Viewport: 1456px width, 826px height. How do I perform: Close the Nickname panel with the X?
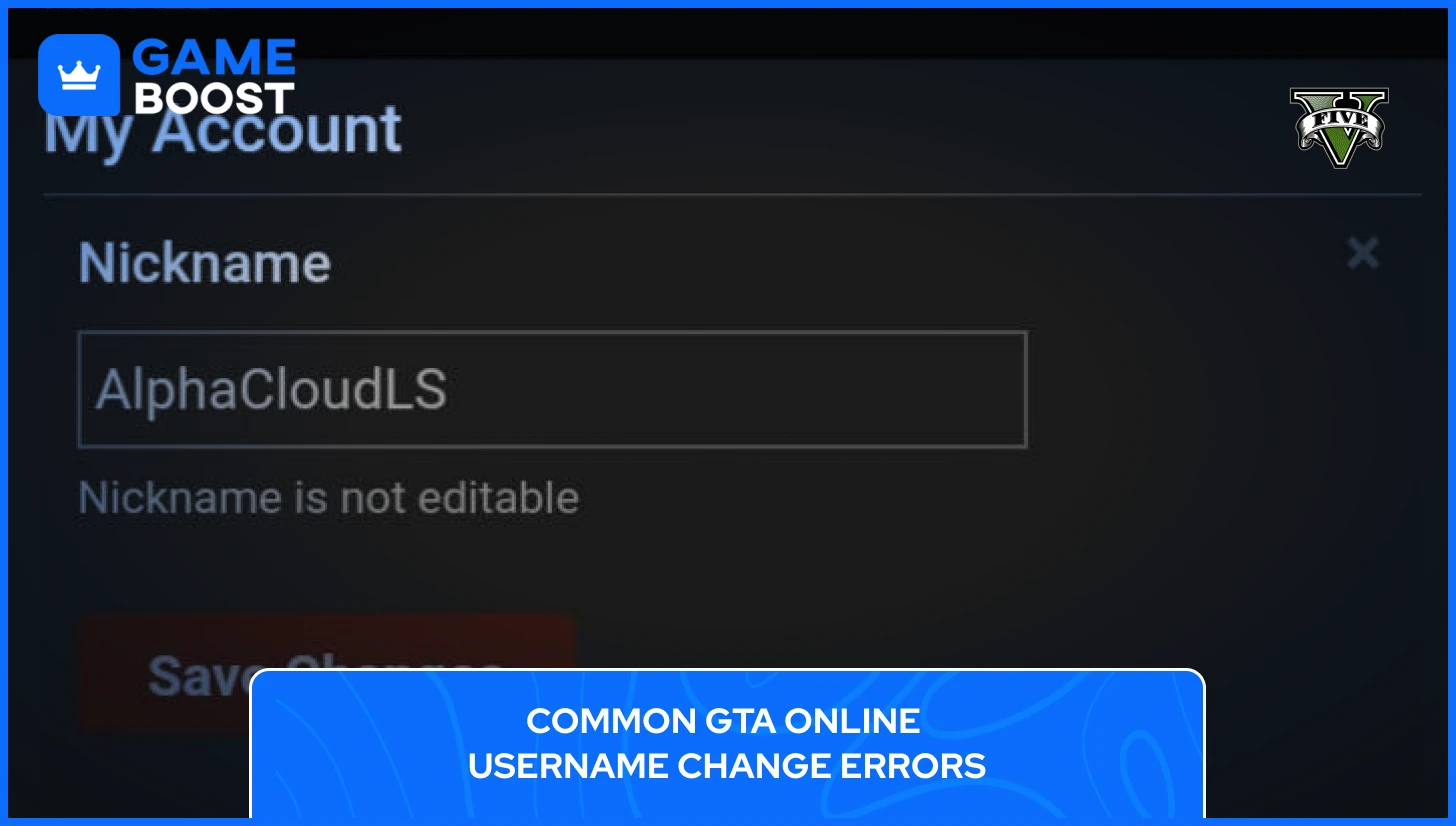click(x=1362, y=253)
